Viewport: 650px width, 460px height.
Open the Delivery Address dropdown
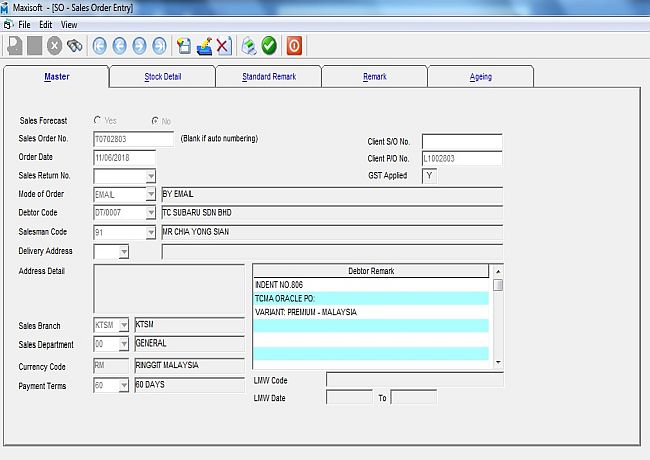tap(123, 252)
